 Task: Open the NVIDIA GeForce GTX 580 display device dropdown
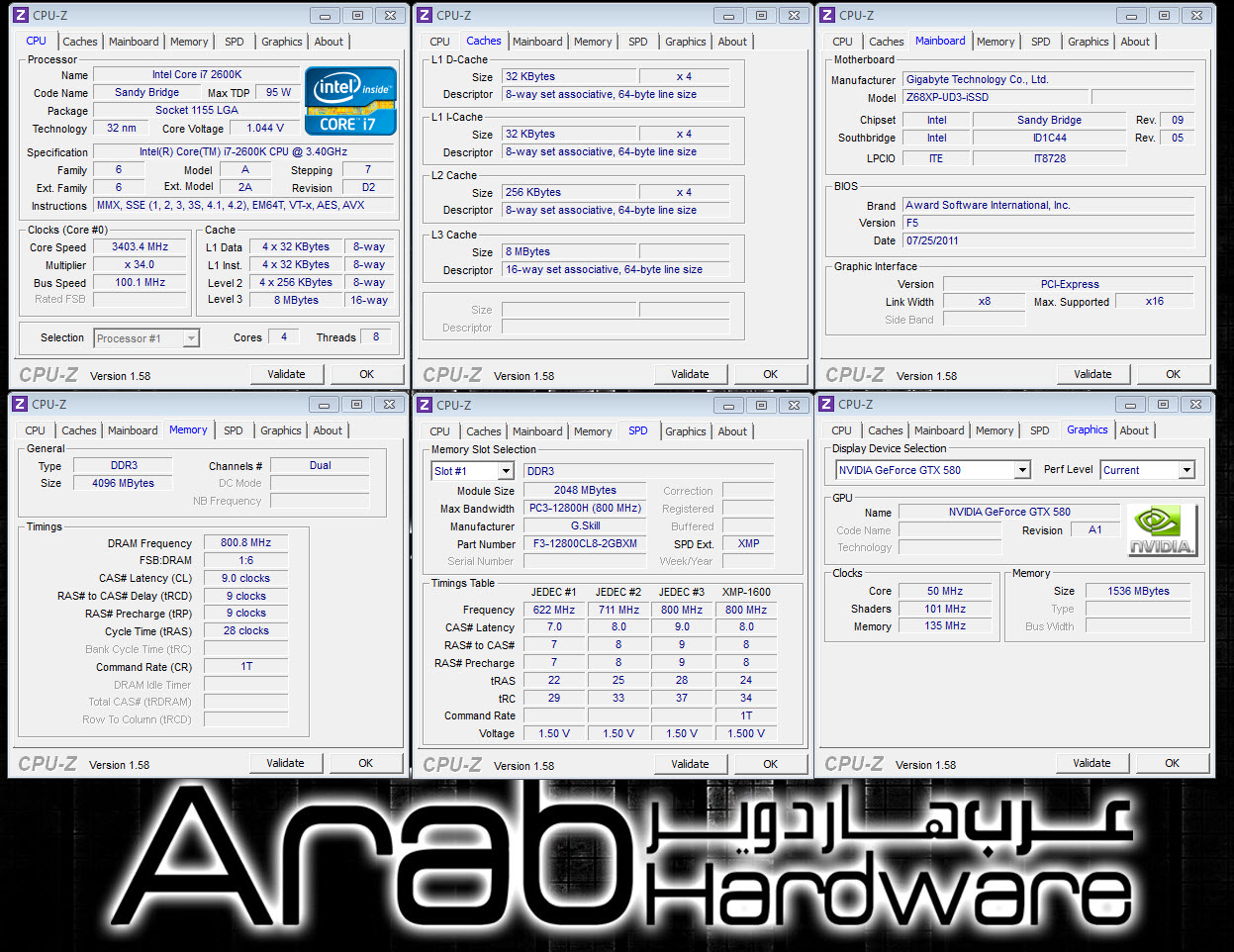pos(1023,470)
